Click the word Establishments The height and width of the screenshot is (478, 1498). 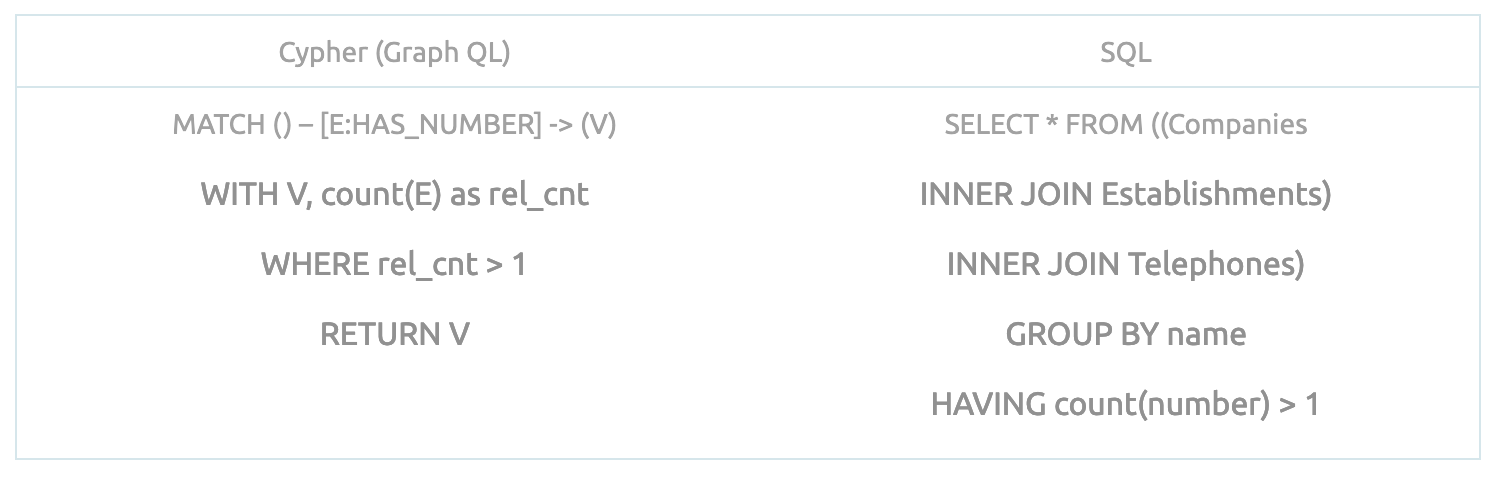1215,194
